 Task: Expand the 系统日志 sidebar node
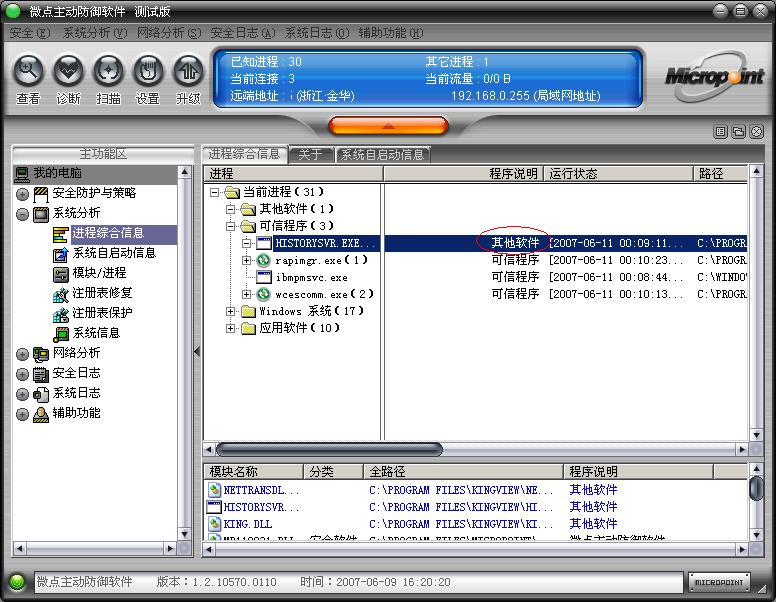22,394
